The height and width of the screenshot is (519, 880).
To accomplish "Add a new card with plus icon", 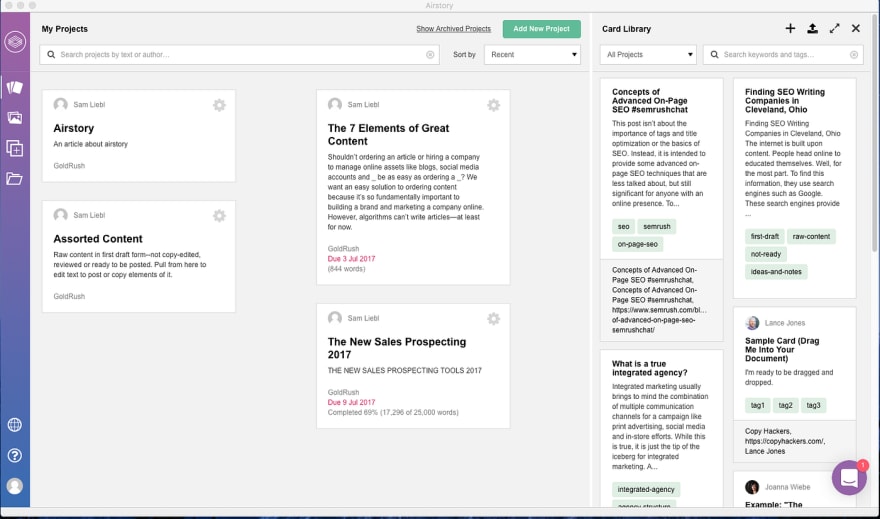I will 790,29.
